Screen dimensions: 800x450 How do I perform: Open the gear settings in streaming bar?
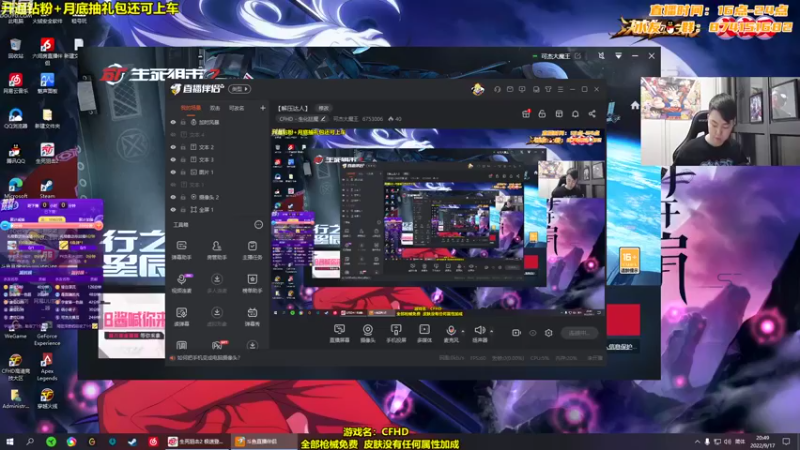pyautogui.click(x=548, y=333)
